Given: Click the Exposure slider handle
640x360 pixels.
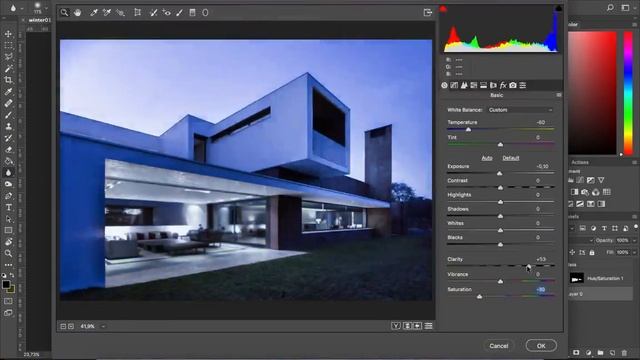Looking at the screenshot, I should [499, 173].
